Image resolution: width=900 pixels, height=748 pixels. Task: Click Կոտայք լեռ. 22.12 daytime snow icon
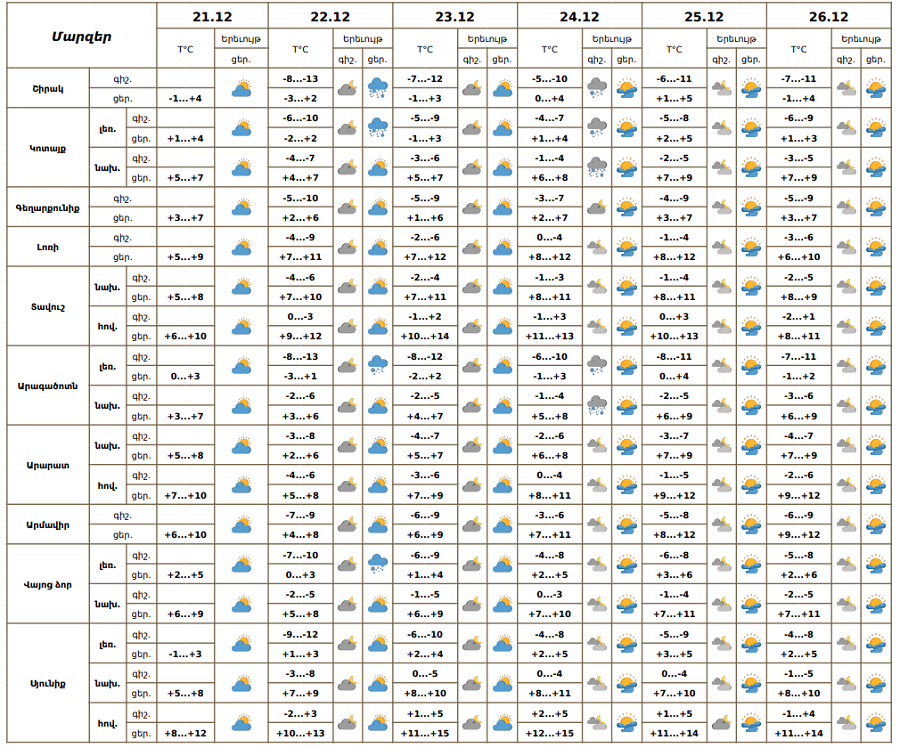click(377, 128)
